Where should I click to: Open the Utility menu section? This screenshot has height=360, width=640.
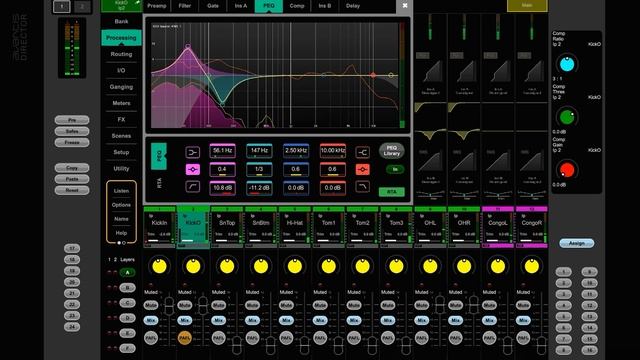(x=121, y=168)
